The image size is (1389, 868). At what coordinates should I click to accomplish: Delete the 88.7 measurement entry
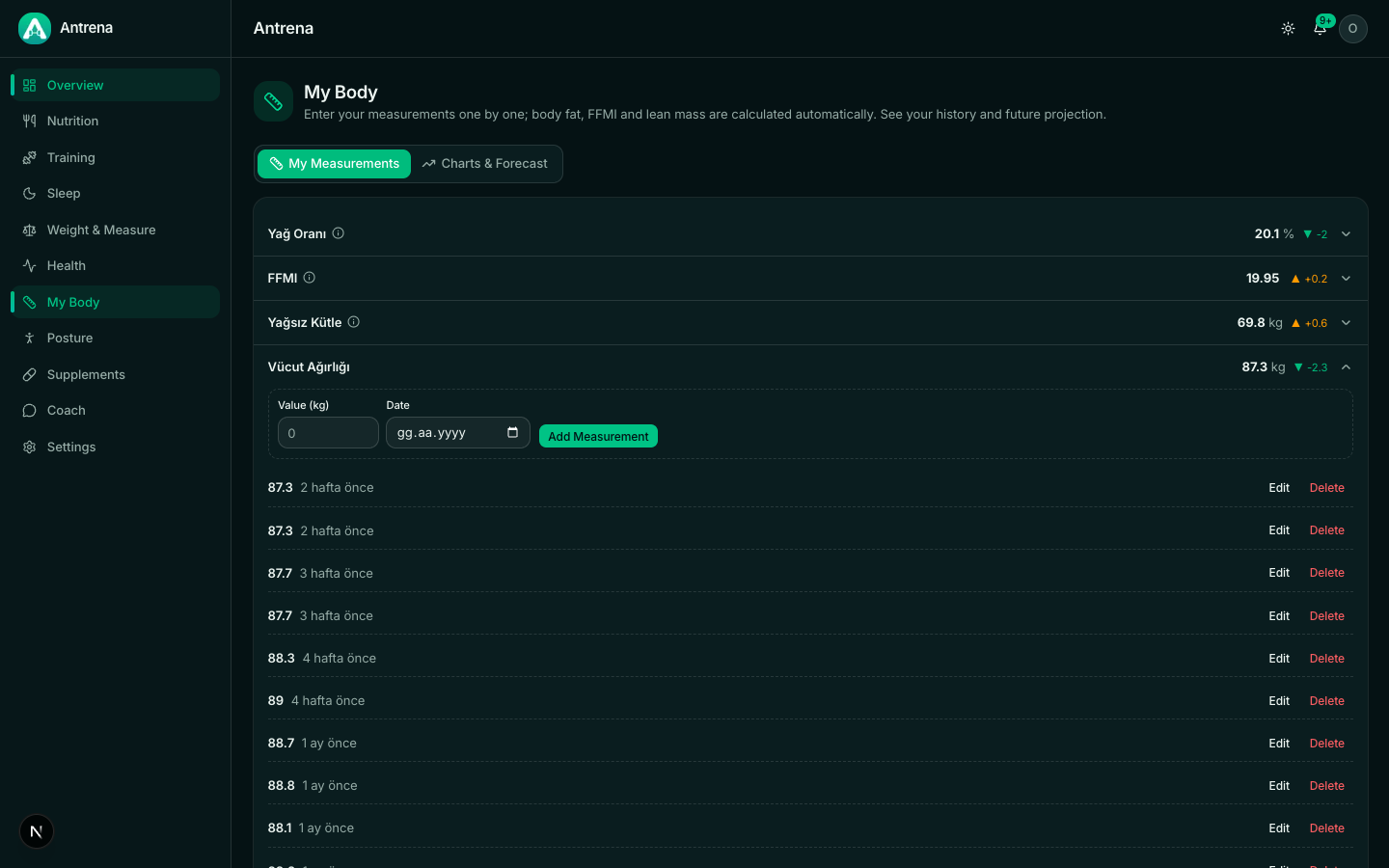coord(1327,744)
